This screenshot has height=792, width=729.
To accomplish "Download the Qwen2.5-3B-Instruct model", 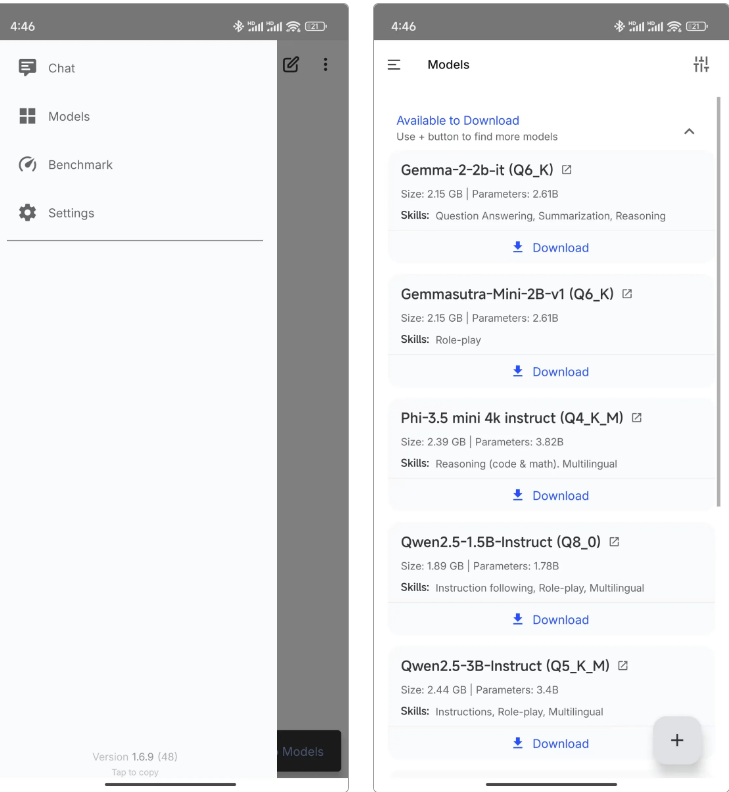I will point(551,744).
